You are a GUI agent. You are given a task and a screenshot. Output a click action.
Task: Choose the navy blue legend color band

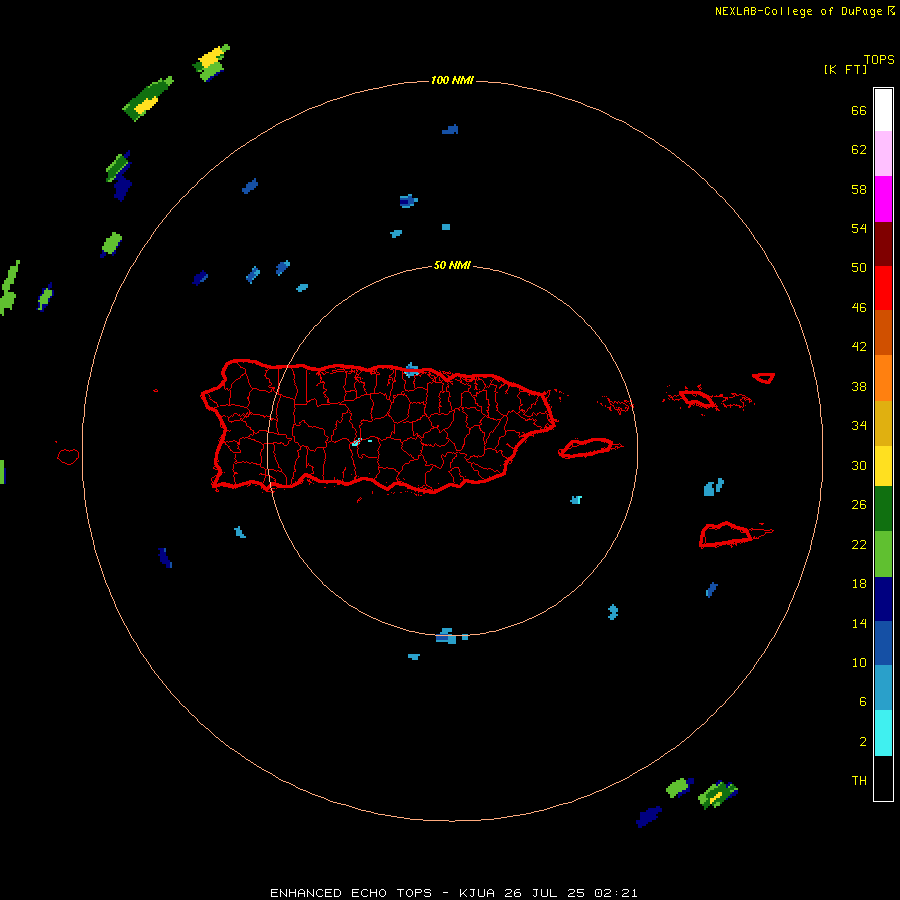click(x=883, y=599)
